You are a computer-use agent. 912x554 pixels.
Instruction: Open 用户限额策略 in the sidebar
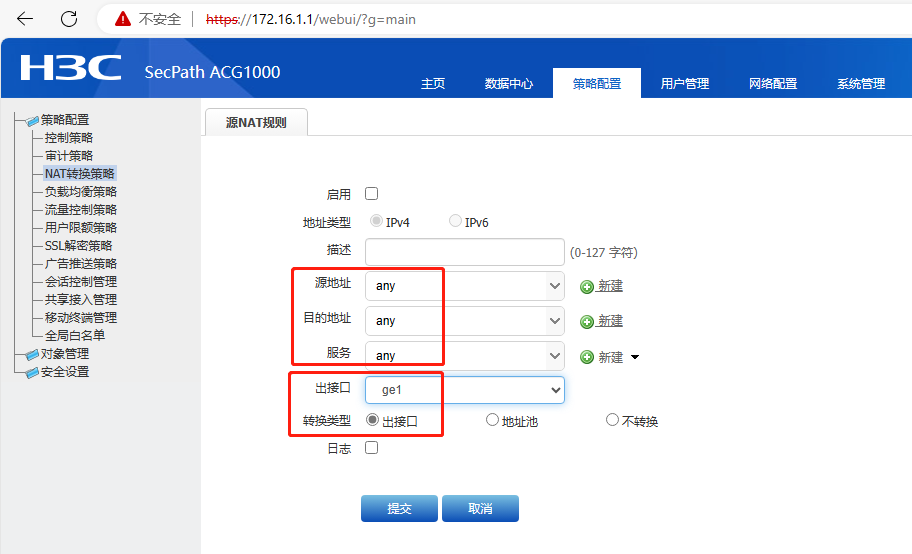81,228
